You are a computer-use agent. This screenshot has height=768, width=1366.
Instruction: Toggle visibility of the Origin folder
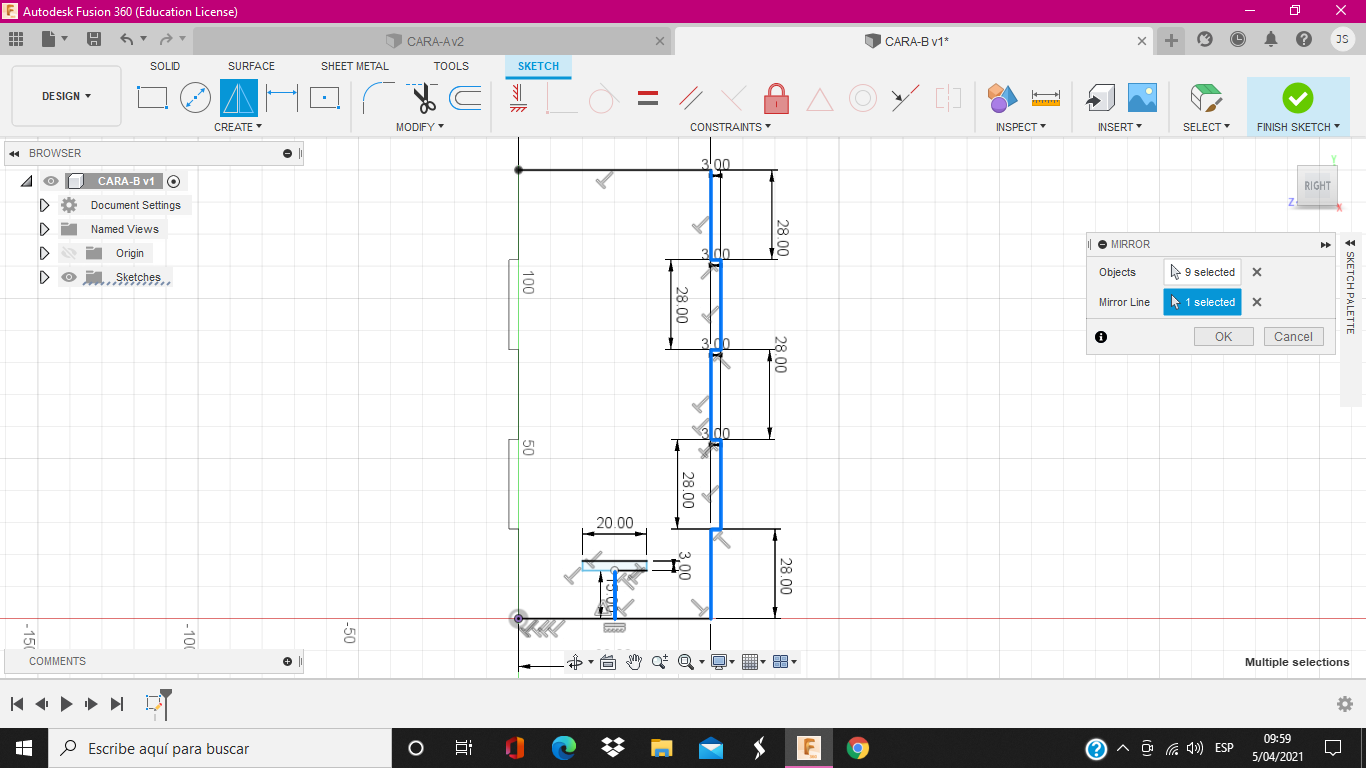69,253
